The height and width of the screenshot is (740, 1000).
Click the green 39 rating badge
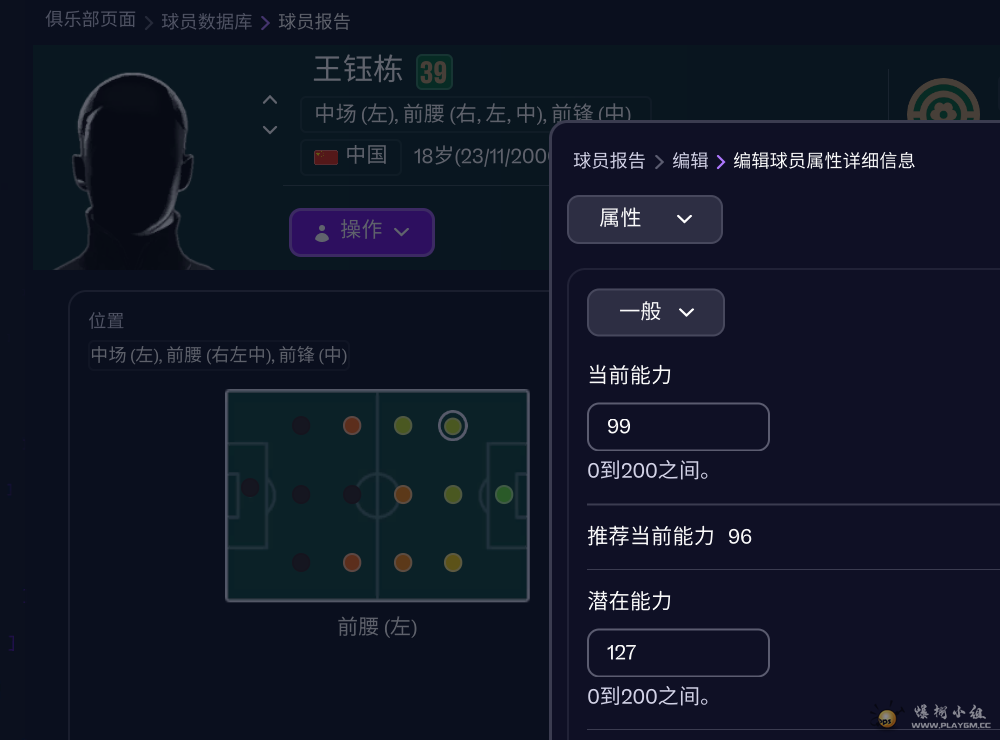pos(434,72)
